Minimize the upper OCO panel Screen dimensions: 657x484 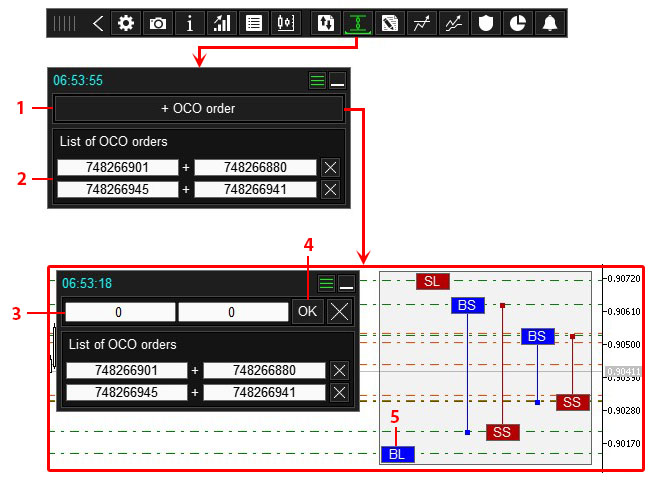point(337,80)
